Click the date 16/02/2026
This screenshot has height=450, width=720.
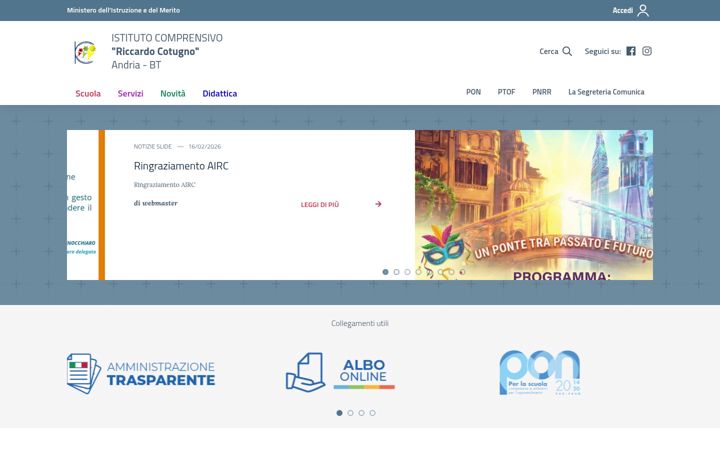click(204, 146)
